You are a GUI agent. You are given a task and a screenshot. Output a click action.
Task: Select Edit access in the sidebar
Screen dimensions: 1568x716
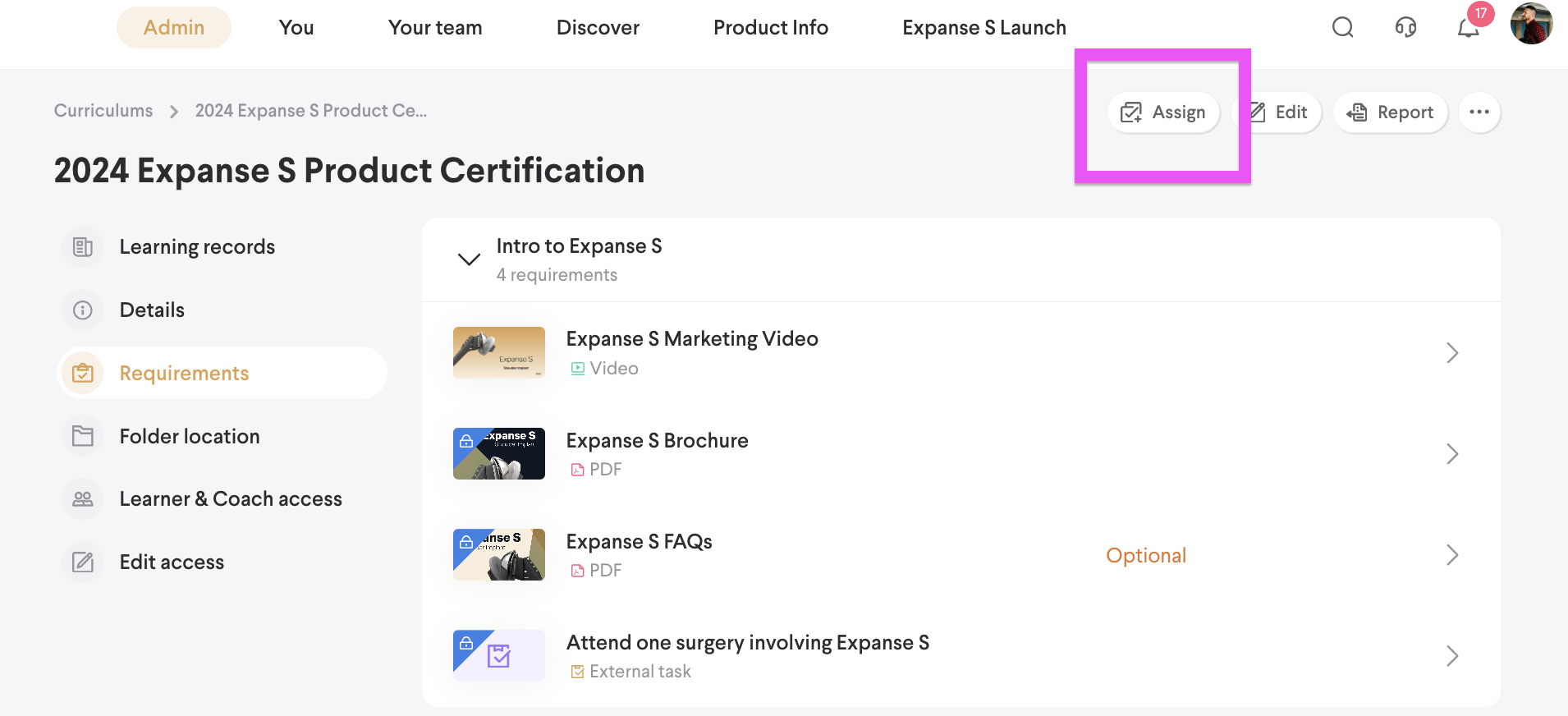172,562
